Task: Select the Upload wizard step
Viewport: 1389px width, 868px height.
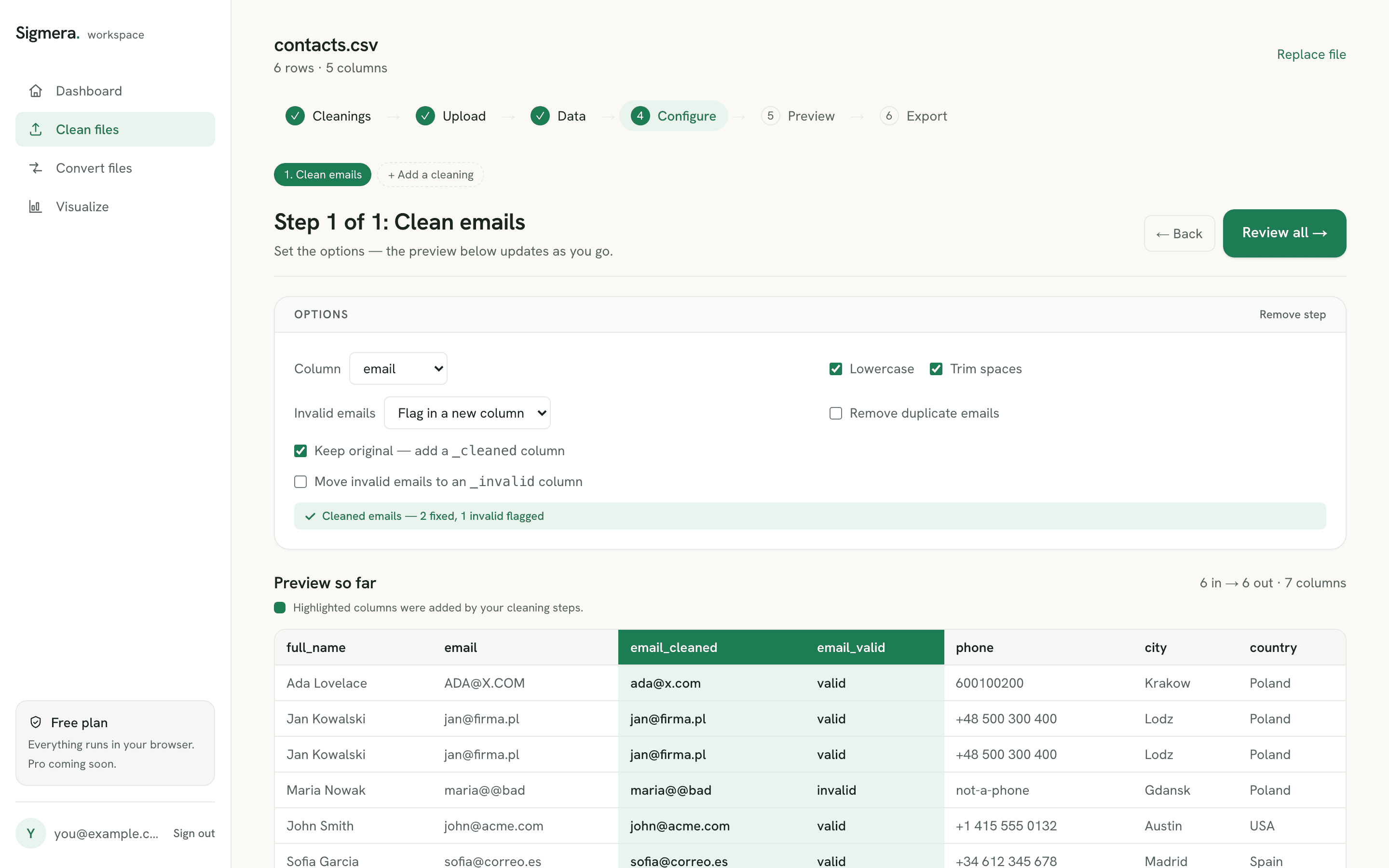Action: (x=450, y=116)
